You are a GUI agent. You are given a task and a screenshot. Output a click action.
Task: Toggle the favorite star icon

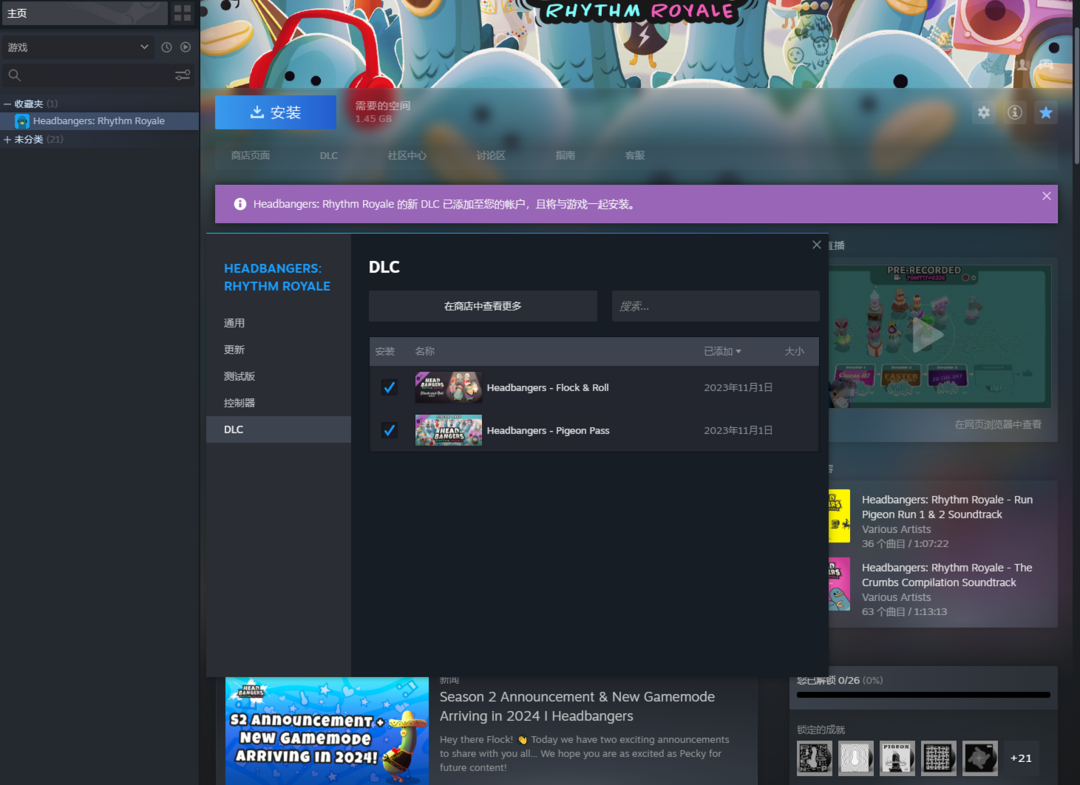click(x=1046, y=112)
